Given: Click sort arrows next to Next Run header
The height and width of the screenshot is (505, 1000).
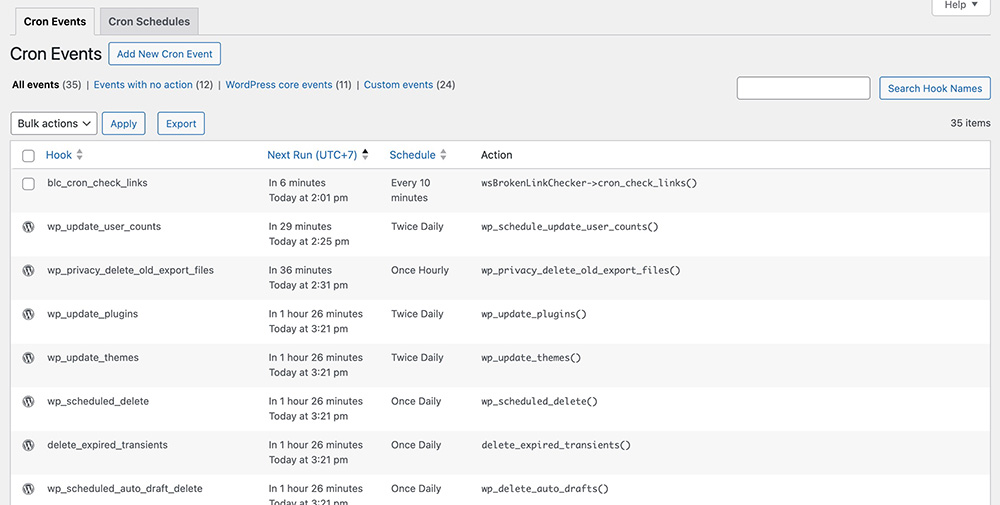Looking at the screenshot, I should click(365, 155).
